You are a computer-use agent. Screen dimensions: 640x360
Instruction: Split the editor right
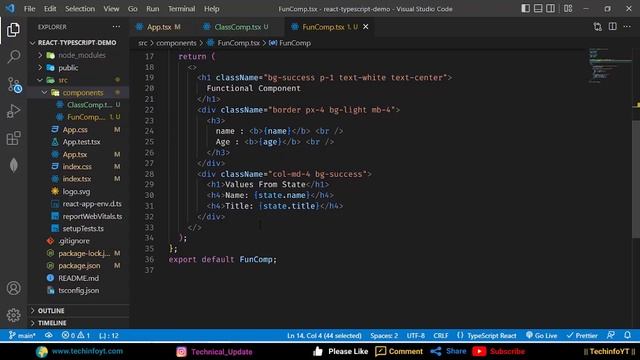tap(613, 27)
